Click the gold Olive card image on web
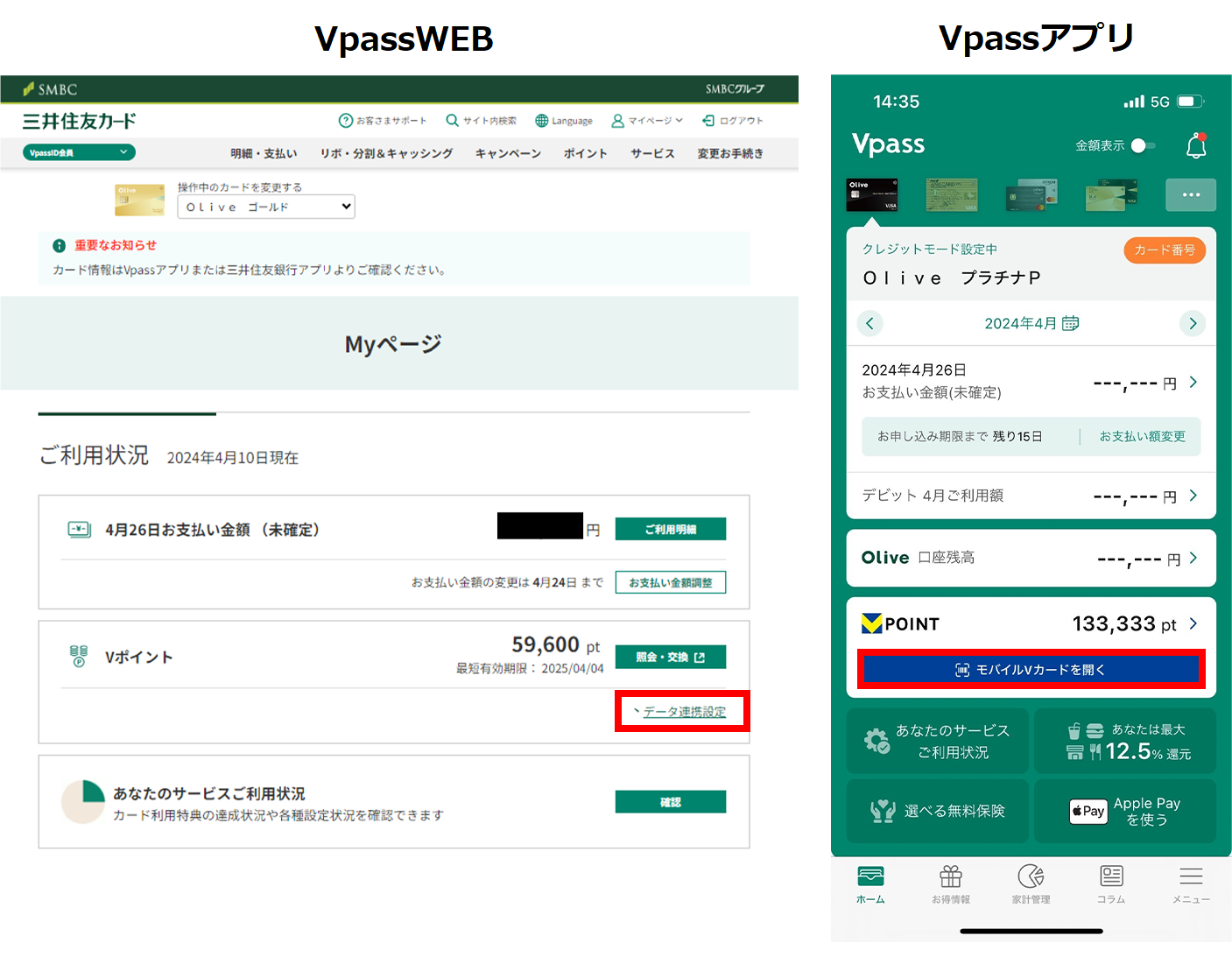Image resolution: width=1232 pixels, height=957 pixels. (x=140, y=200)
